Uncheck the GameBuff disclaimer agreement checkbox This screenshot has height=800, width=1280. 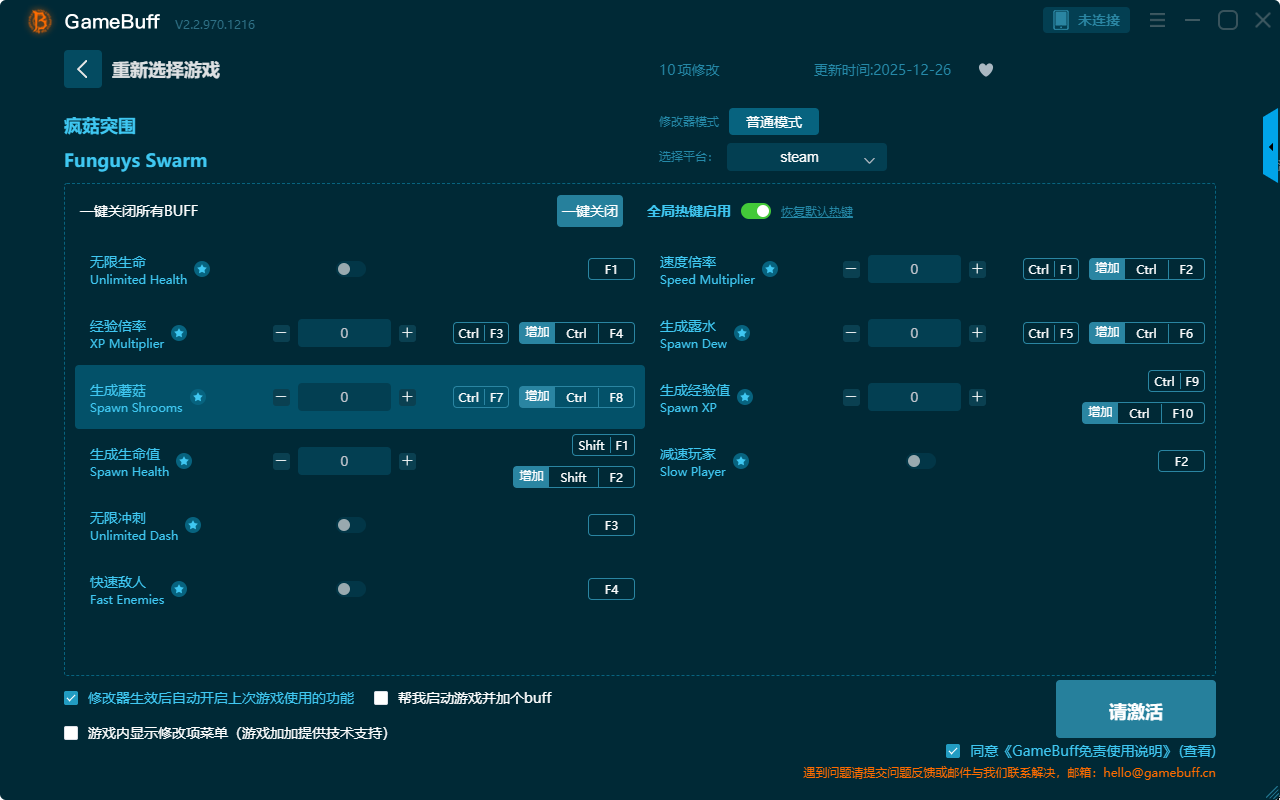(953, 751)
